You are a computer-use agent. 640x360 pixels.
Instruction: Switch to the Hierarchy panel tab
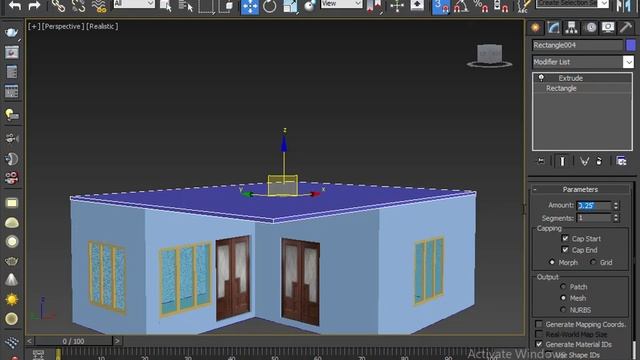coord(571,28)
